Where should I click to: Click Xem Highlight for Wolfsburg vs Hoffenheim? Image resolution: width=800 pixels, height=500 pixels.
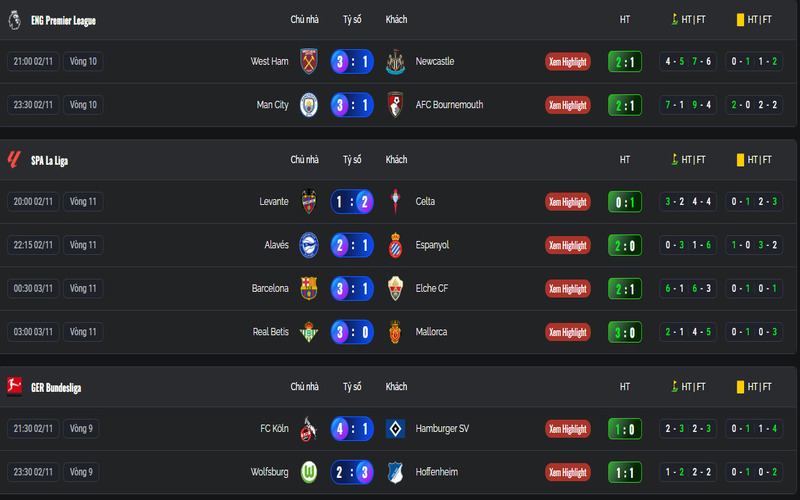(x=567, y=472)
